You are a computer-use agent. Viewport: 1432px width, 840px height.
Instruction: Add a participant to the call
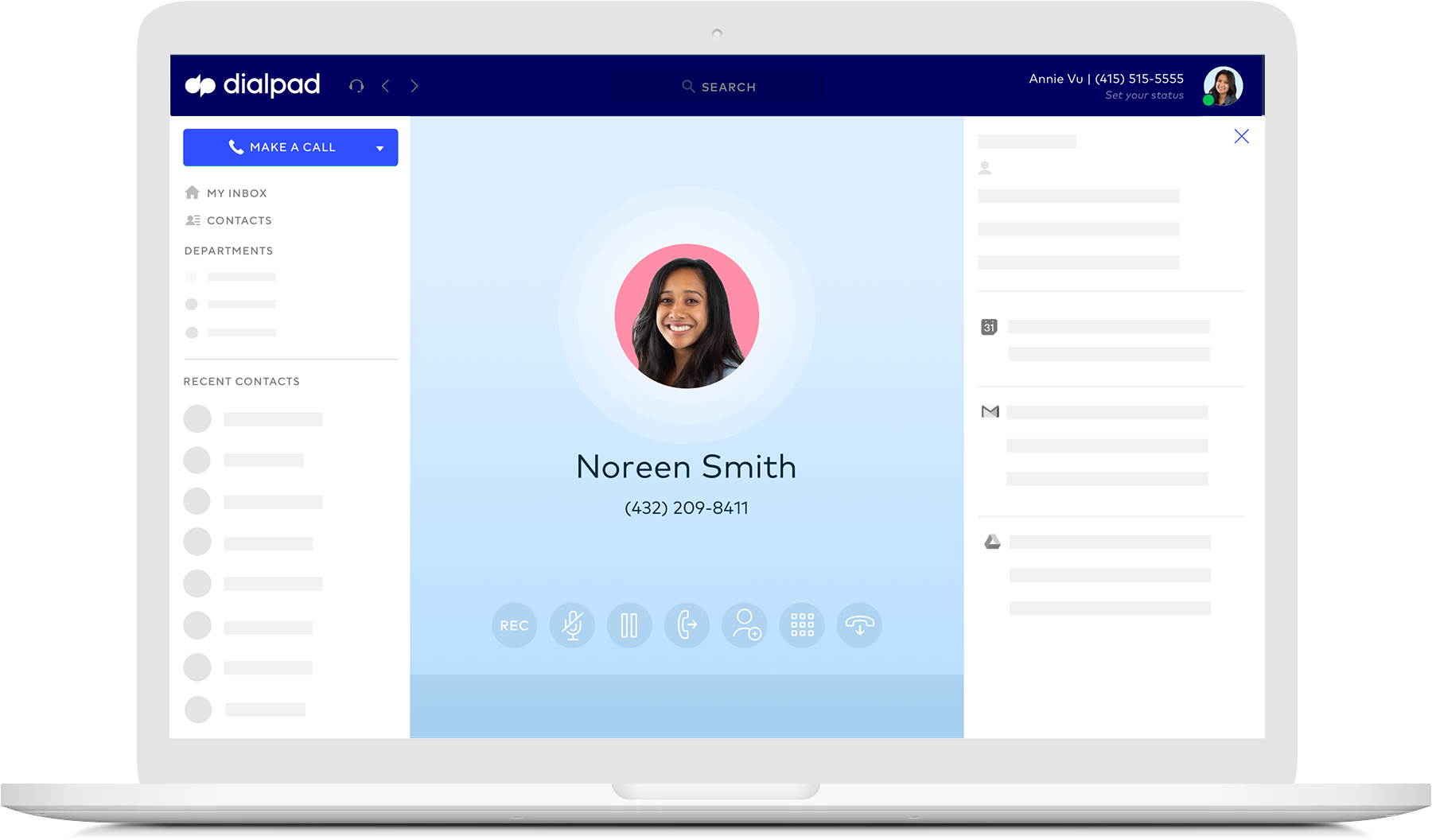[745, 625]
